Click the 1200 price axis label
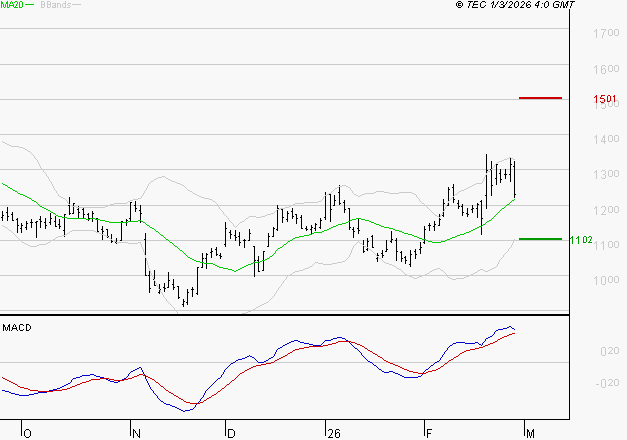 (606, 210)
